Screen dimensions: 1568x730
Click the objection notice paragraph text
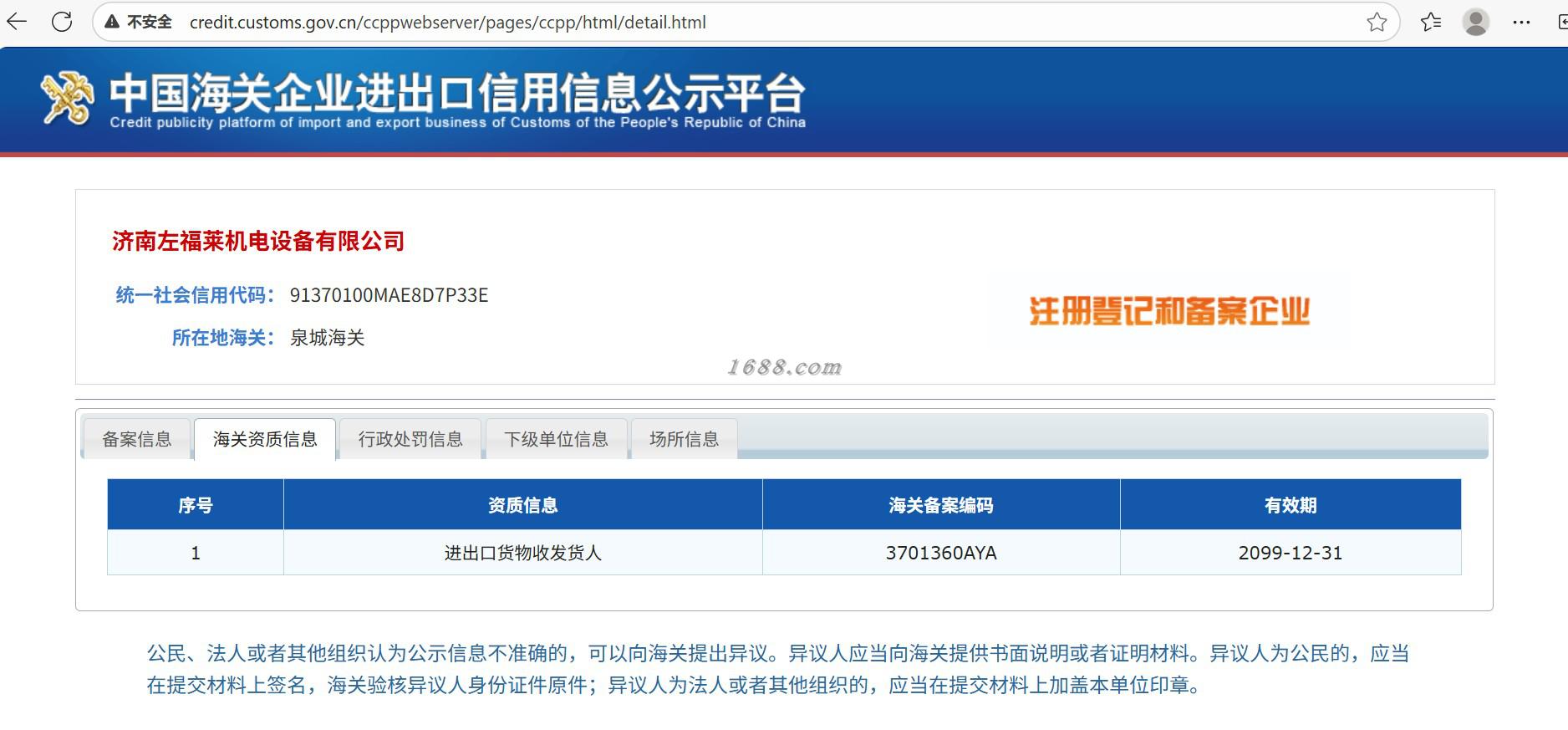778,669
